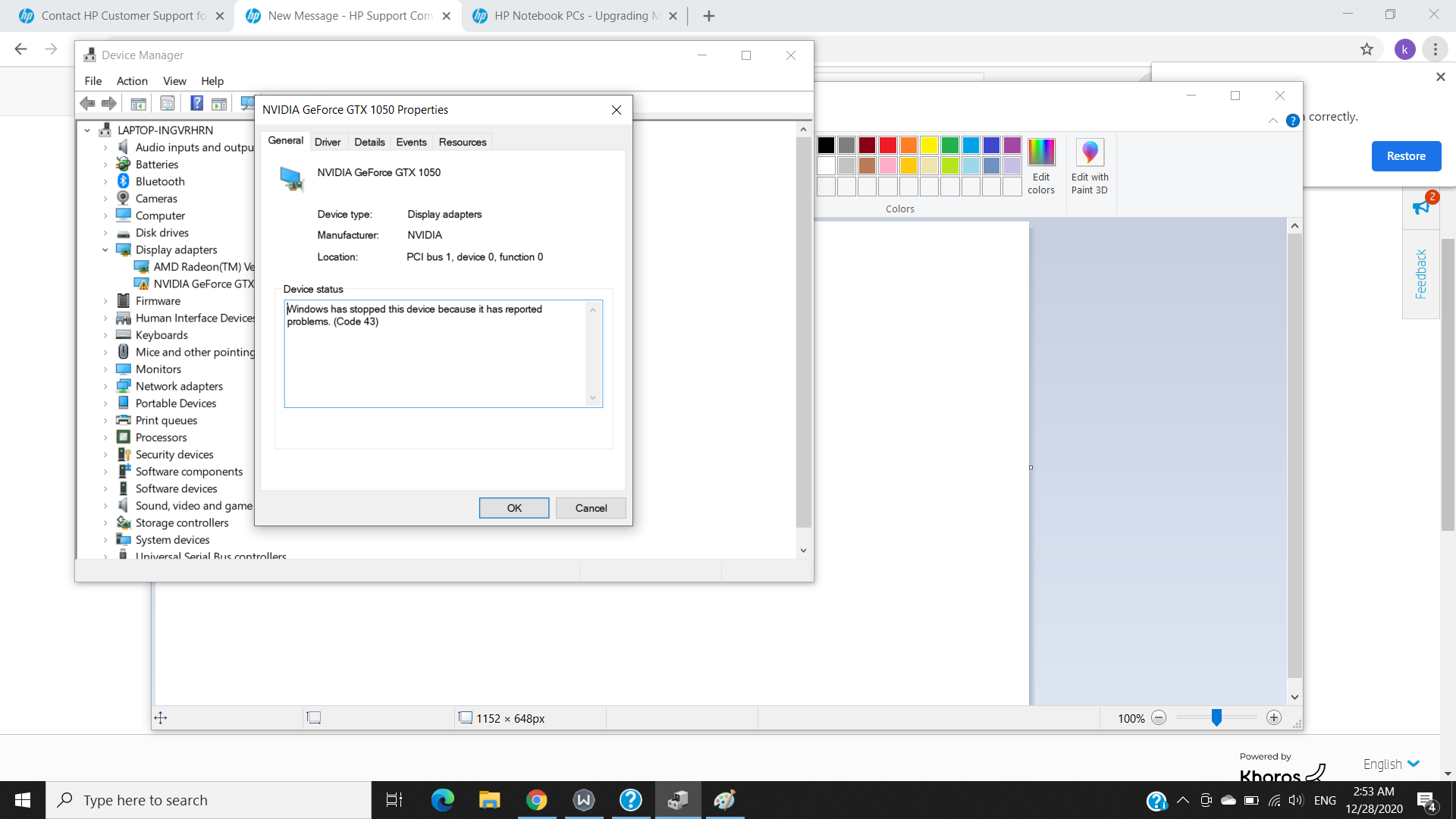The height and width of the screenshot is (819, 1456).
Task: Open the Action menu in Device Manager
Action: 132,81
